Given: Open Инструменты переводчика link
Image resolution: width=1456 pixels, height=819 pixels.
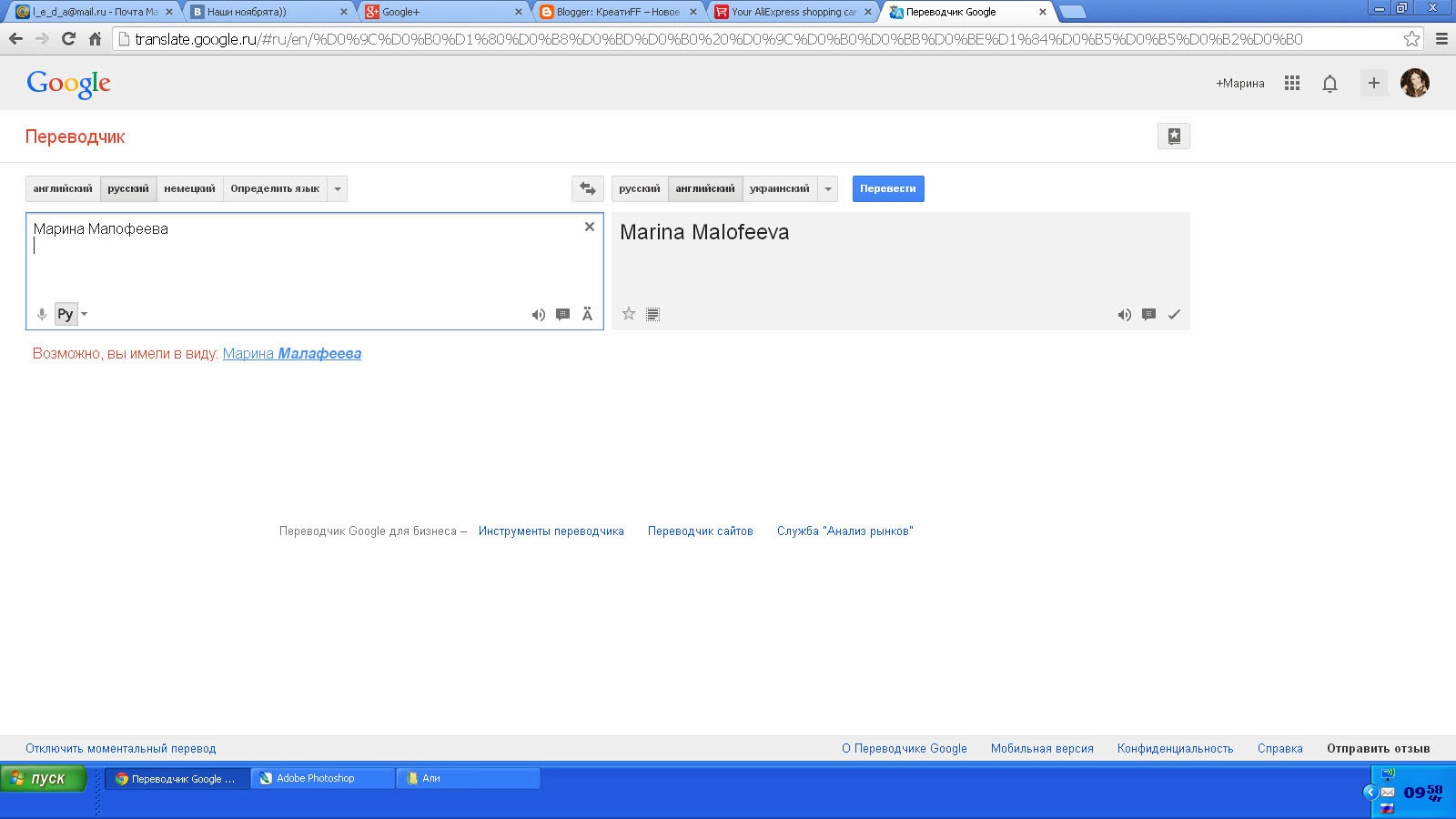Looking at the screenshot, I should (x=551, y=531).
